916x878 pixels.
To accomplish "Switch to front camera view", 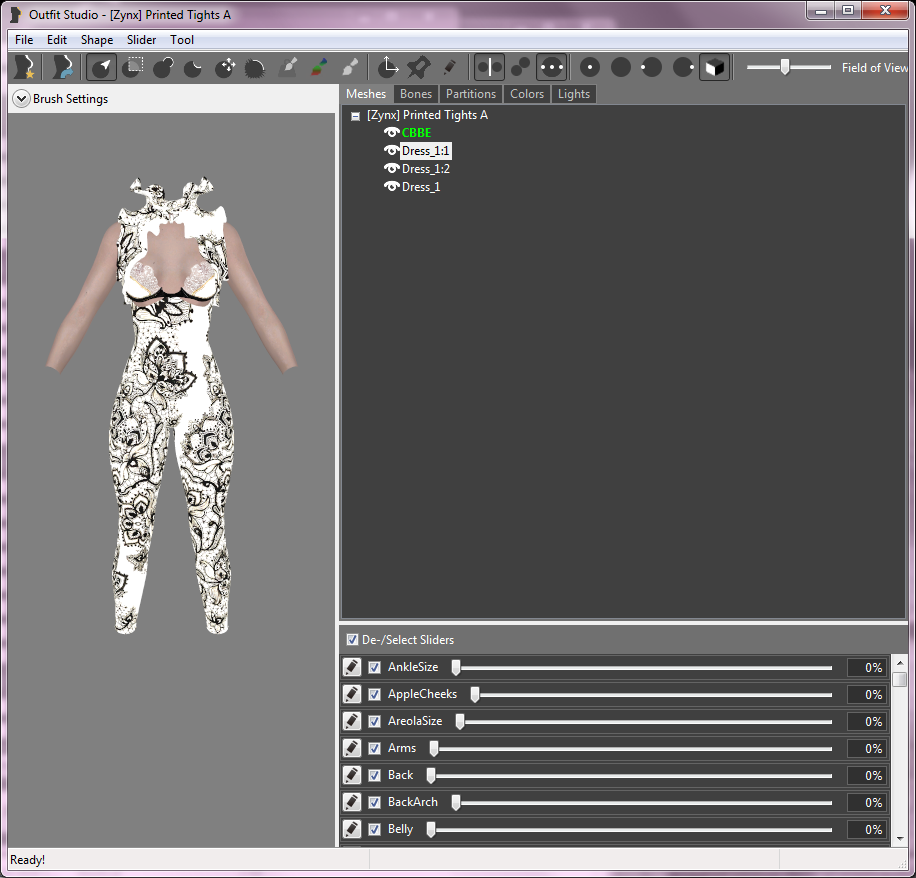I will click(x=590, y=67).
